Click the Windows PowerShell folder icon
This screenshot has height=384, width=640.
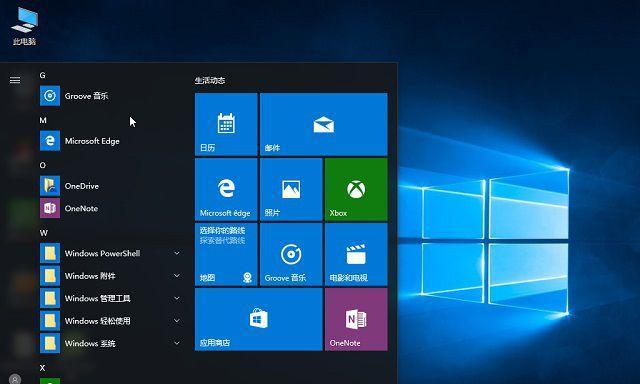[50, 253]
